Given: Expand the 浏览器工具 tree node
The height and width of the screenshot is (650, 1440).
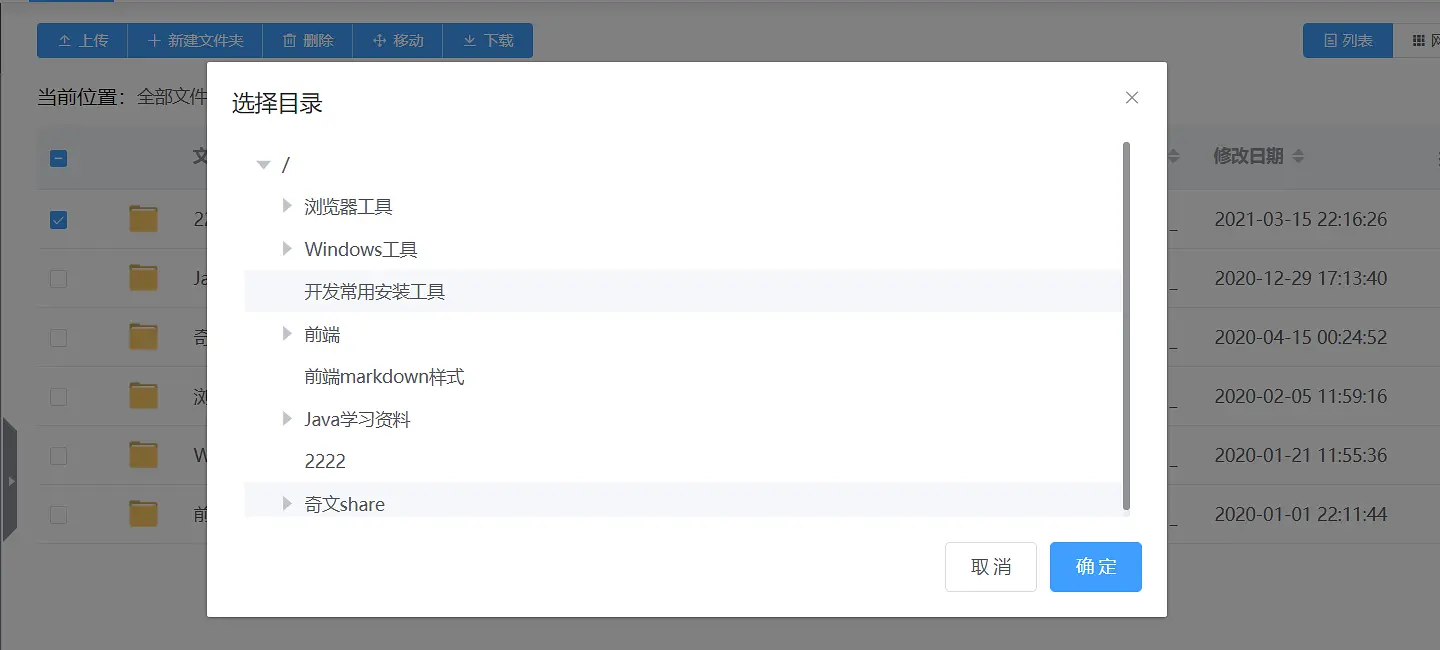Looking at the screenshot, I should click(287, 206).
